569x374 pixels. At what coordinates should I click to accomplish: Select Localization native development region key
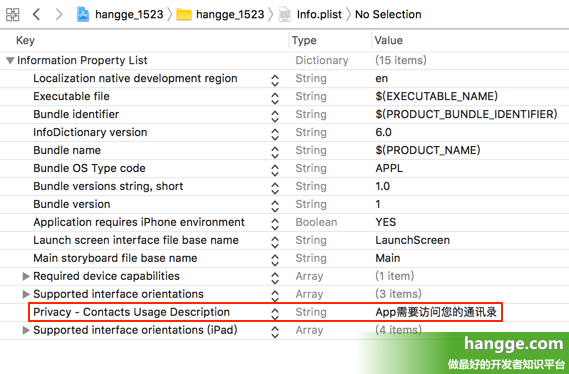(135, 78)
